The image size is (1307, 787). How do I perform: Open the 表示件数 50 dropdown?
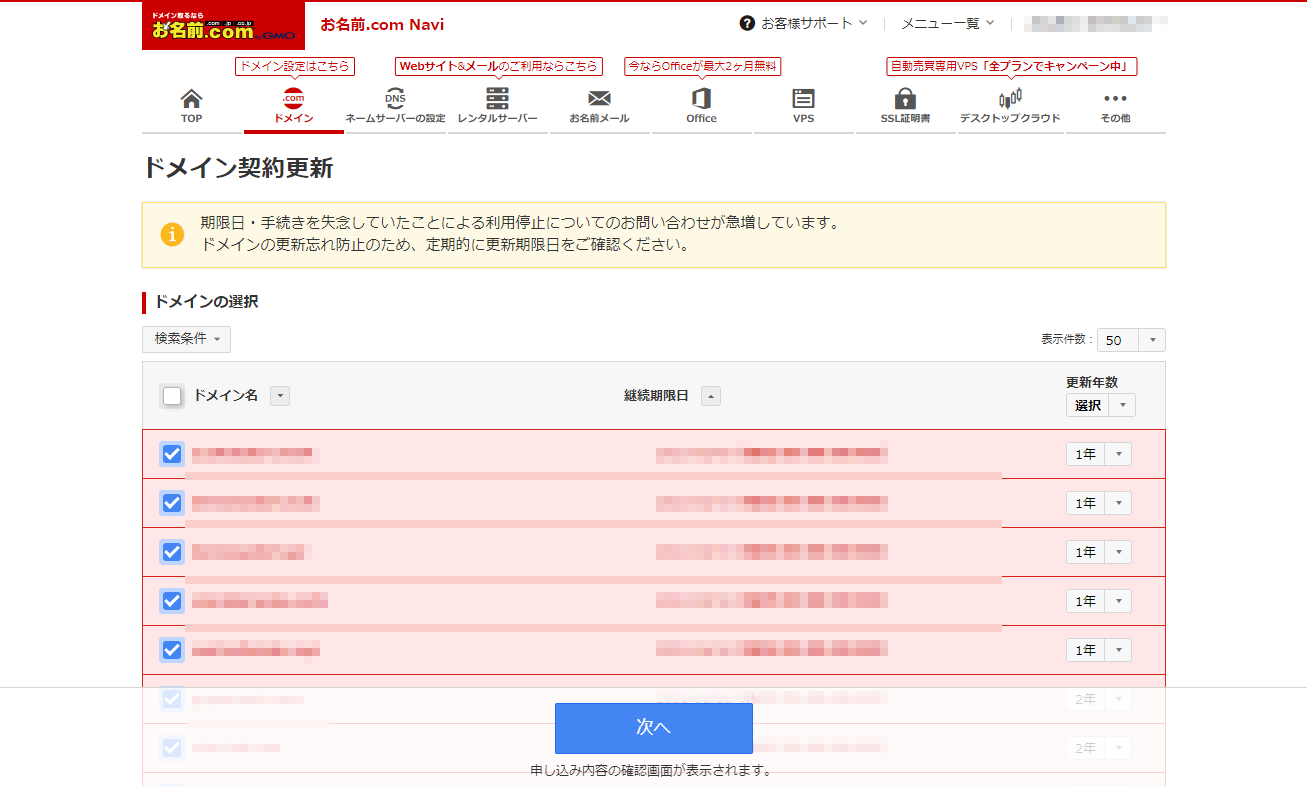(1130, 340)
